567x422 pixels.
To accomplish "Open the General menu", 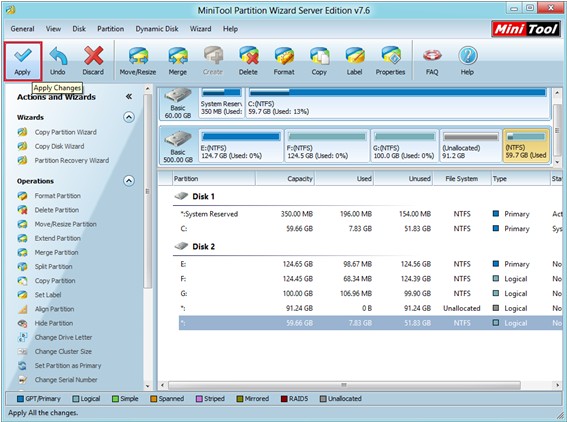I will (22, 29).
